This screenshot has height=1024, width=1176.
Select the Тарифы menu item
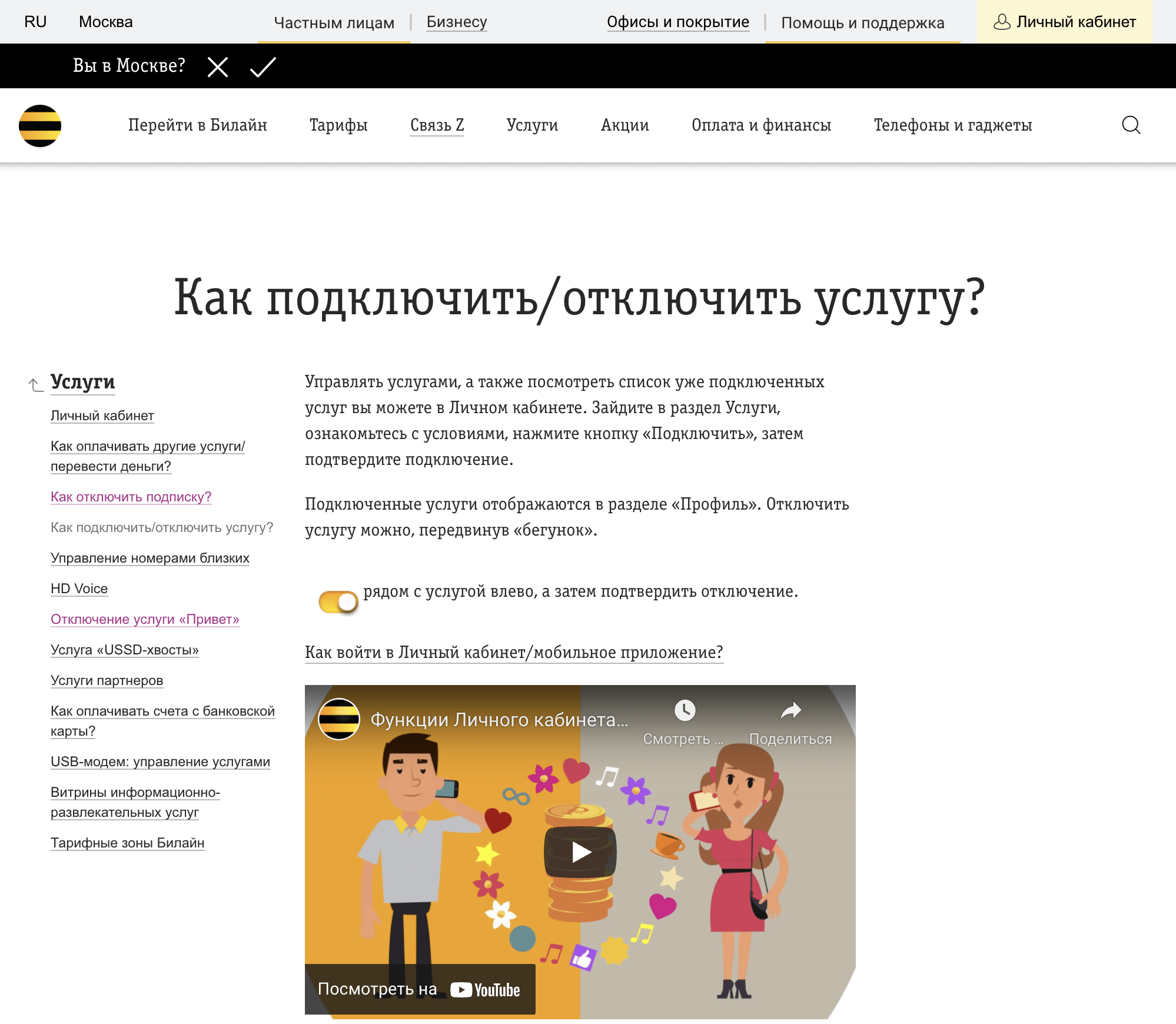[338, 125]
